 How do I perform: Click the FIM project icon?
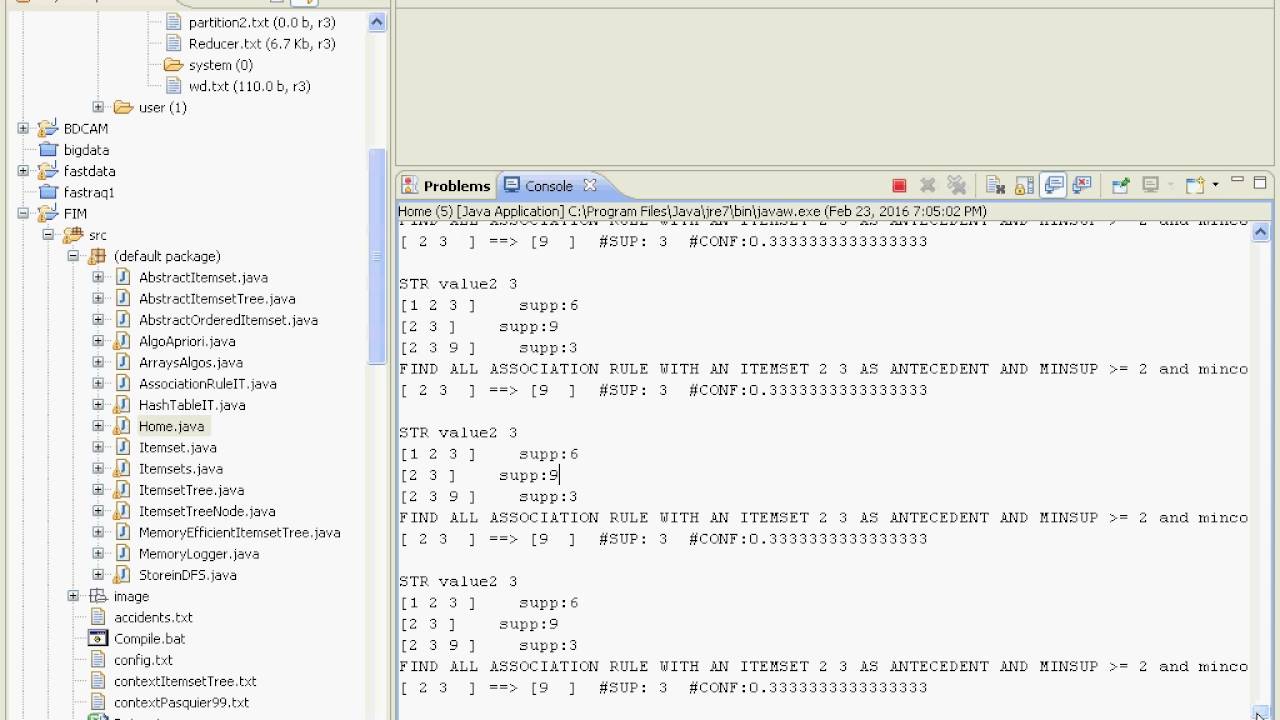tap(47, 213)
